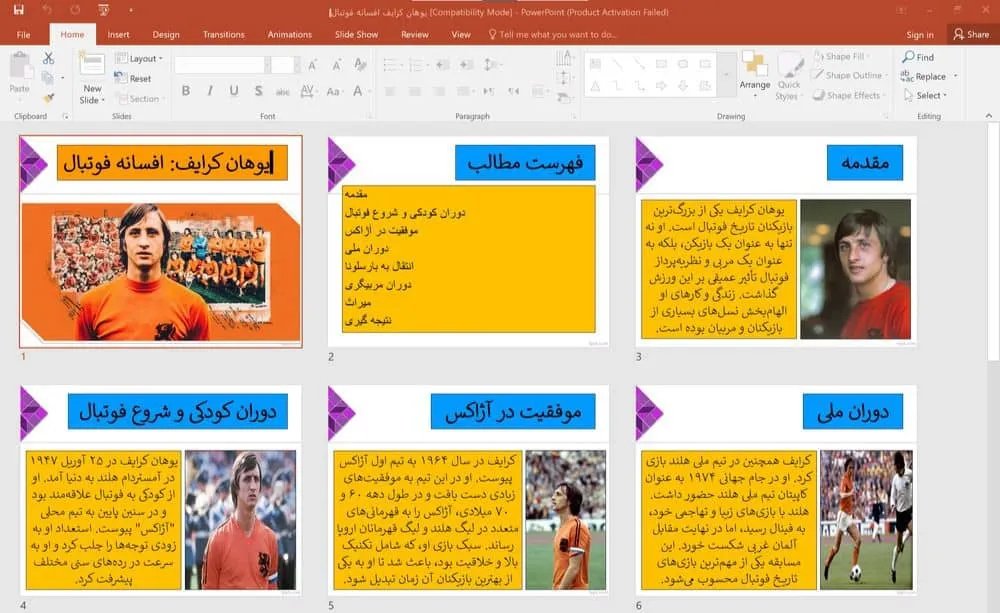Click Reset in Slides group
1000x613 pixels.
pyautogui.click(x=133, y=78)
